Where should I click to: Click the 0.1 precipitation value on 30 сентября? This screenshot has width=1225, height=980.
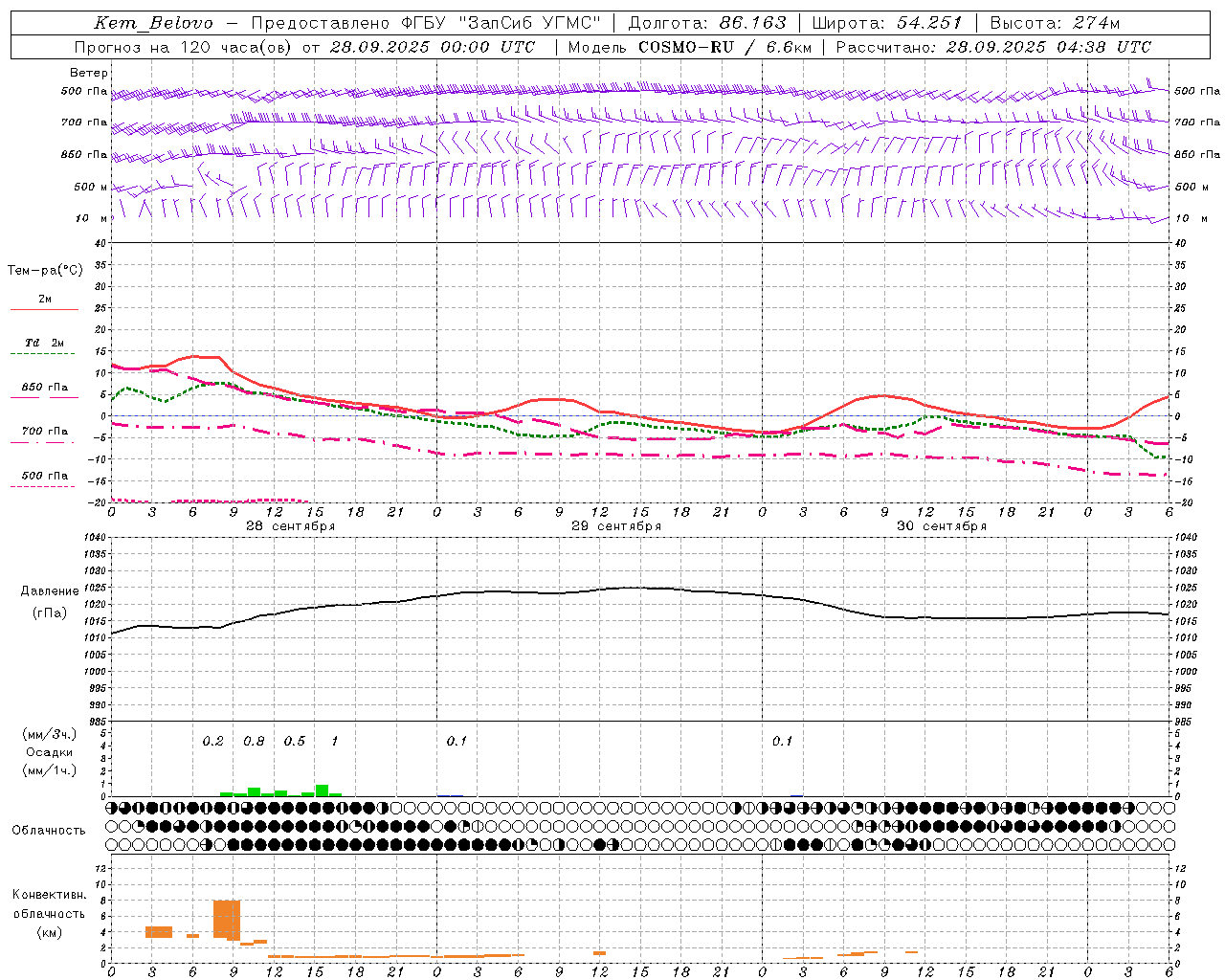click(782, 742)
